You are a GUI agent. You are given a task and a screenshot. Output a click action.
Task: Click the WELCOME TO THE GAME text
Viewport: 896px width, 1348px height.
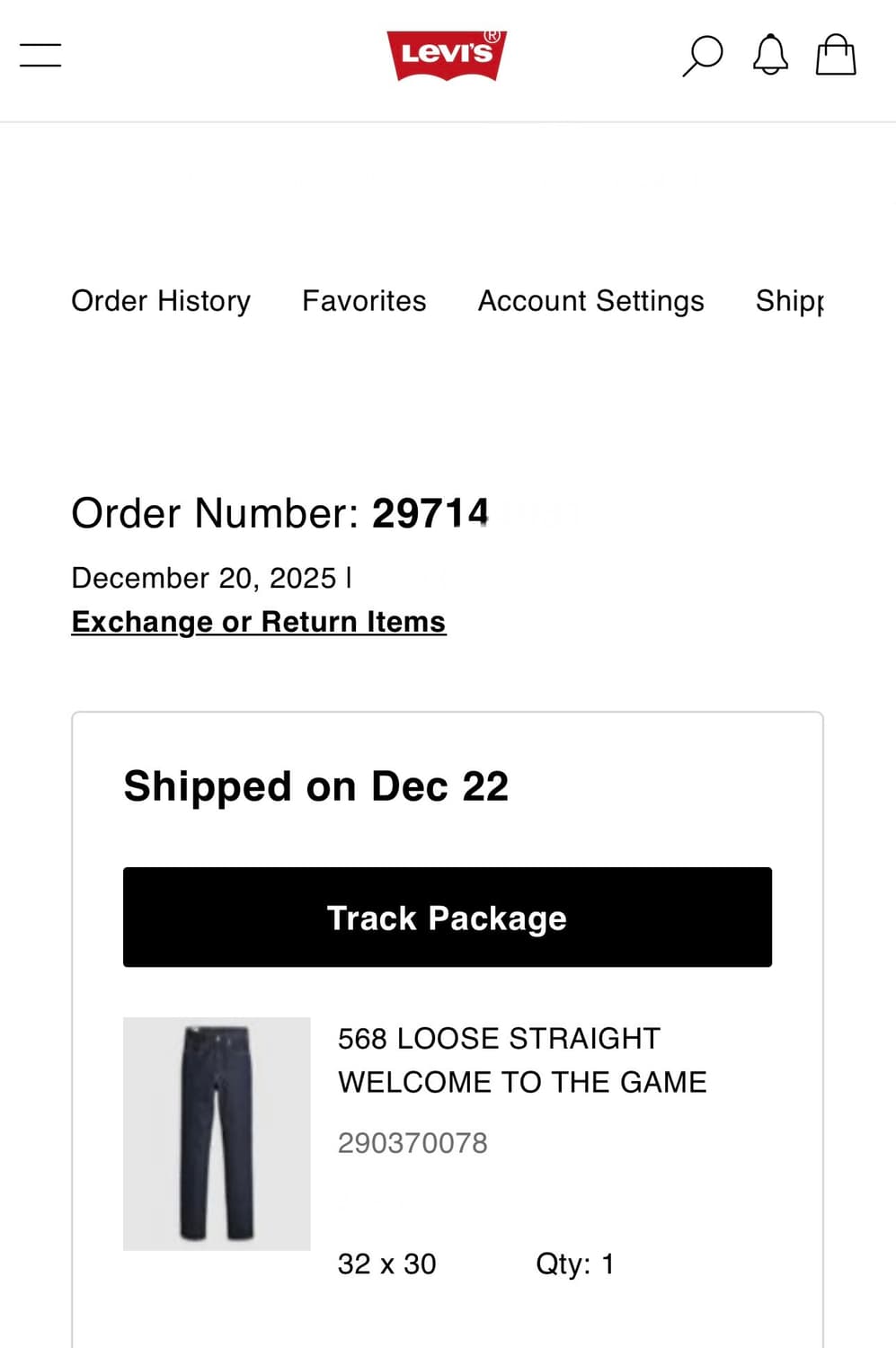pos(522,1082)
